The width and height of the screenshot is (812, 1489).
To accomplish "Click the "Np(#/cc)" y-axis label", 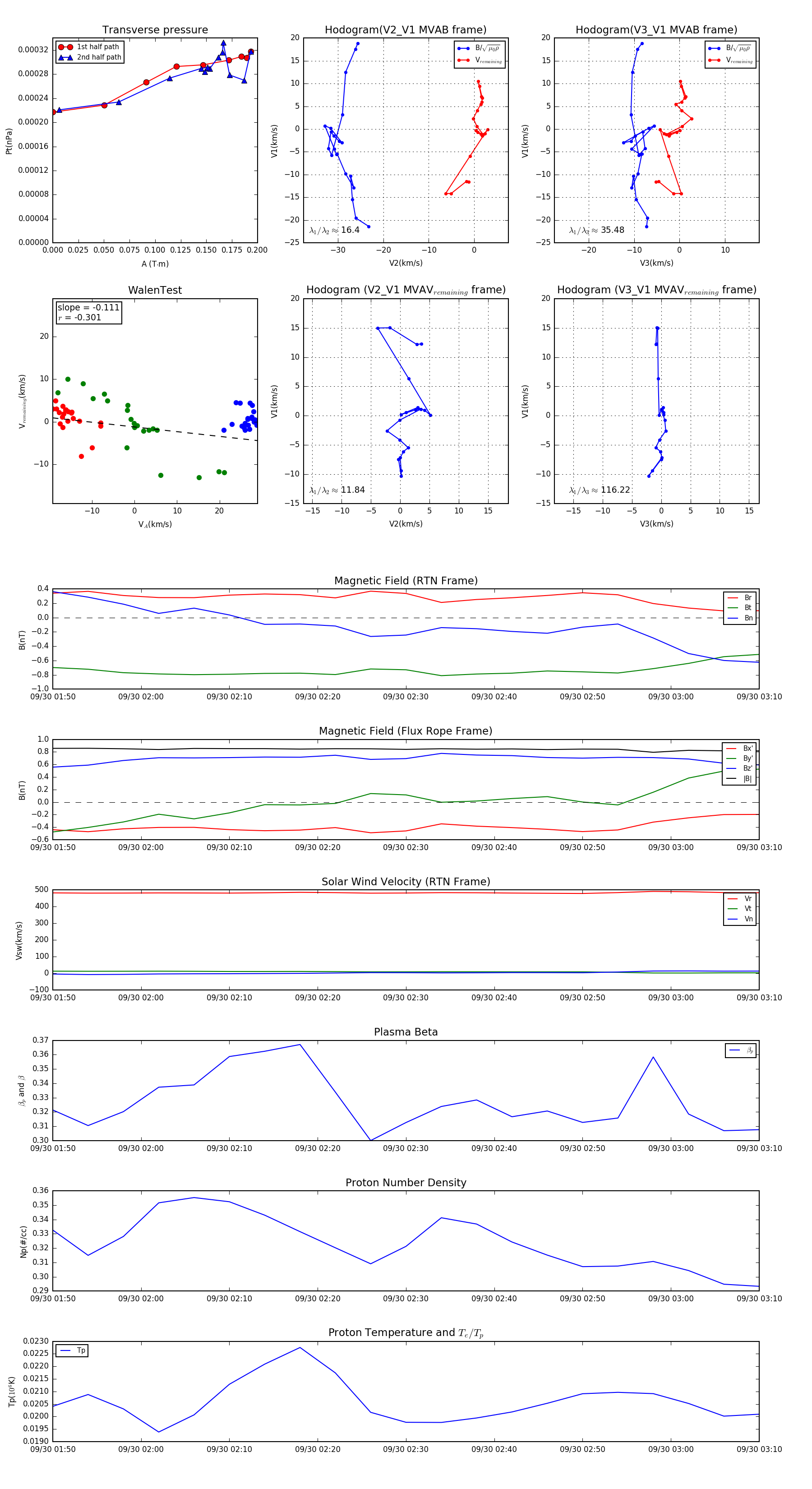I will tap(23, 1241).
